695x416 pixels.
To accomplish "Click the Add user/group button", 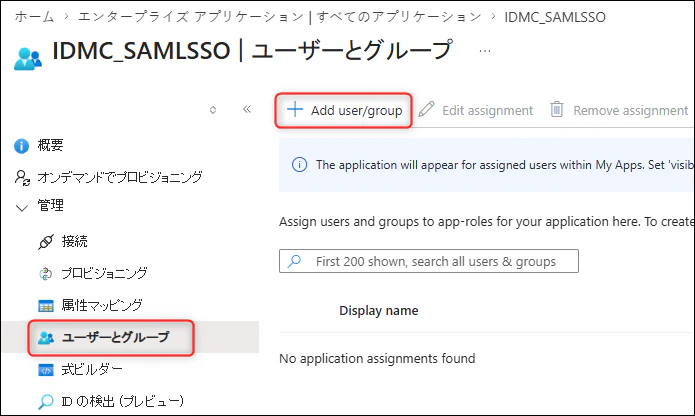I will tap(344, 110).
